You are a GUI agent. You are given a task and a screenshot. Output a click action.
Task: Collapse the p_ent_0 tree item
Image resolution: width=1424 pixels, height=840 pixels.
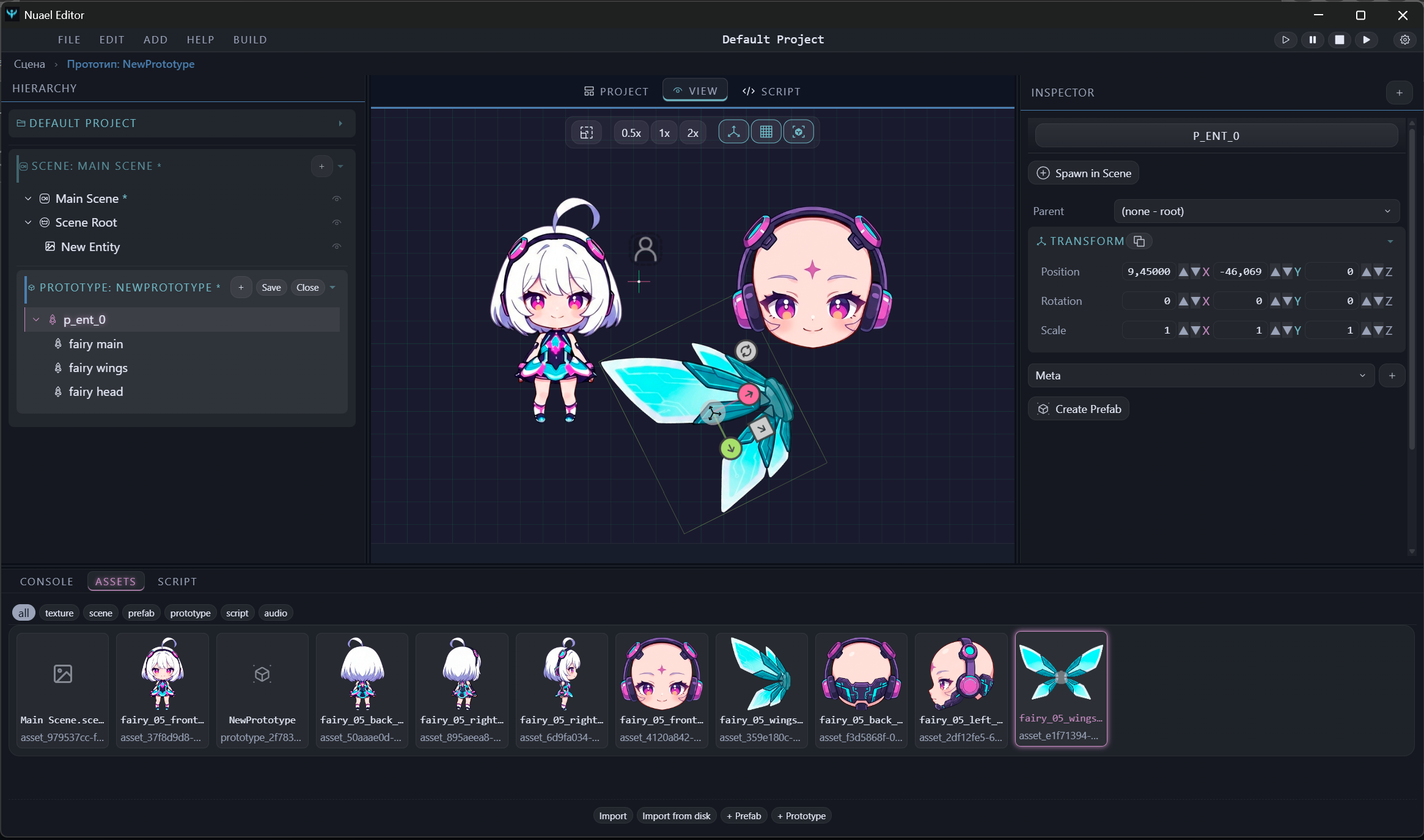[x=36, y=320]
